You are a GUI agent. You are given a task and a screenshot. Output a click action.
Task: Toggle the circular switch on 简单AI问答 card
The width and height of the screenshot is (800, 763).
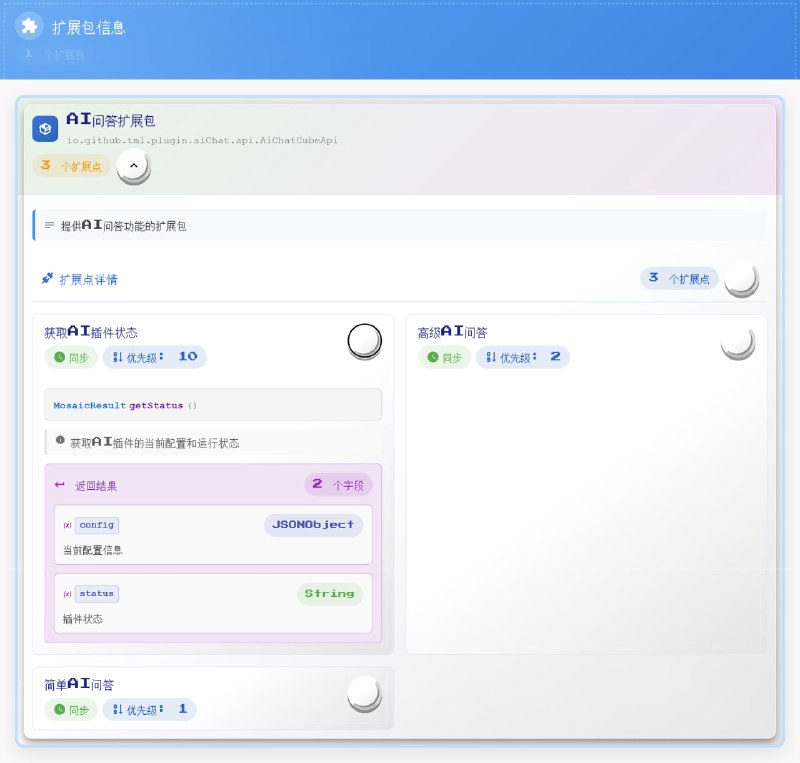(363, 693)
